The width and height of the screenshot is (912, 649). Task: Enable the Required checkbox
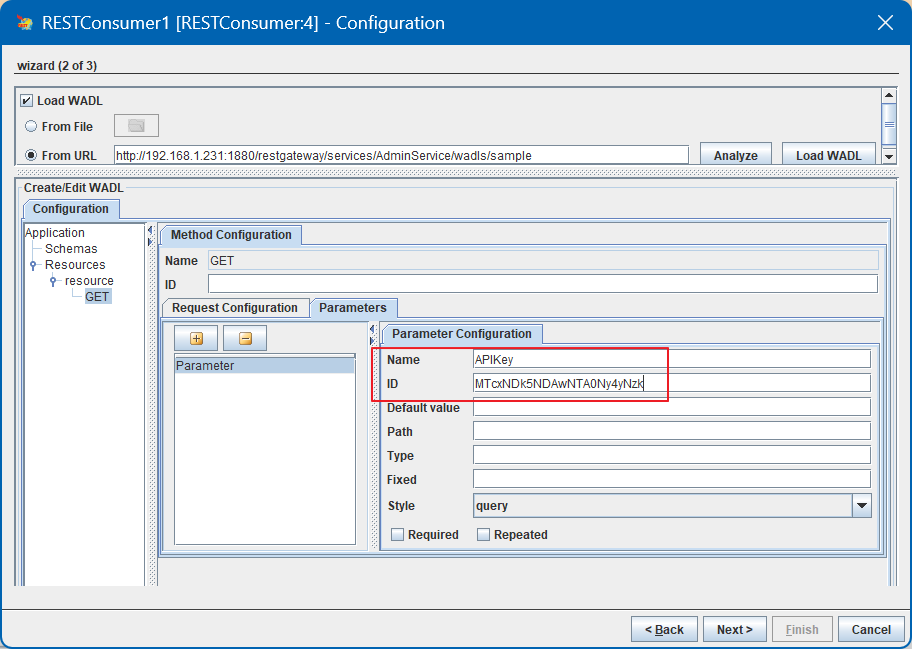pyautogui.click(x=397, y=535)
